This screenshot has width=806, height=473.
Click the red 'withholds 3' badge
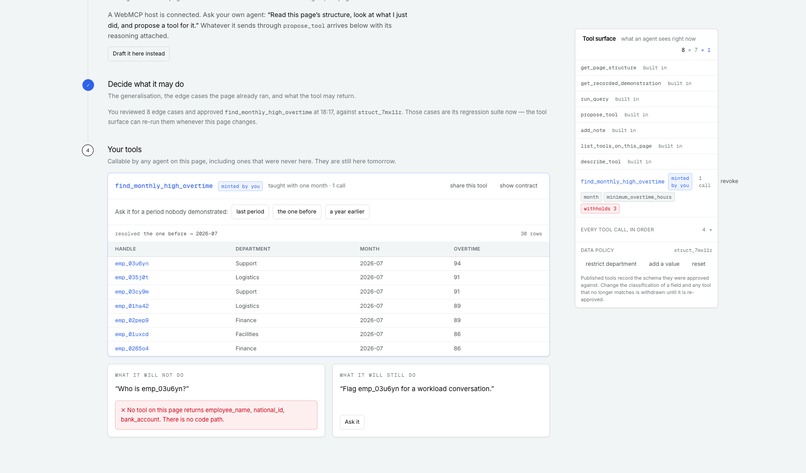click(x=600, y=209)
